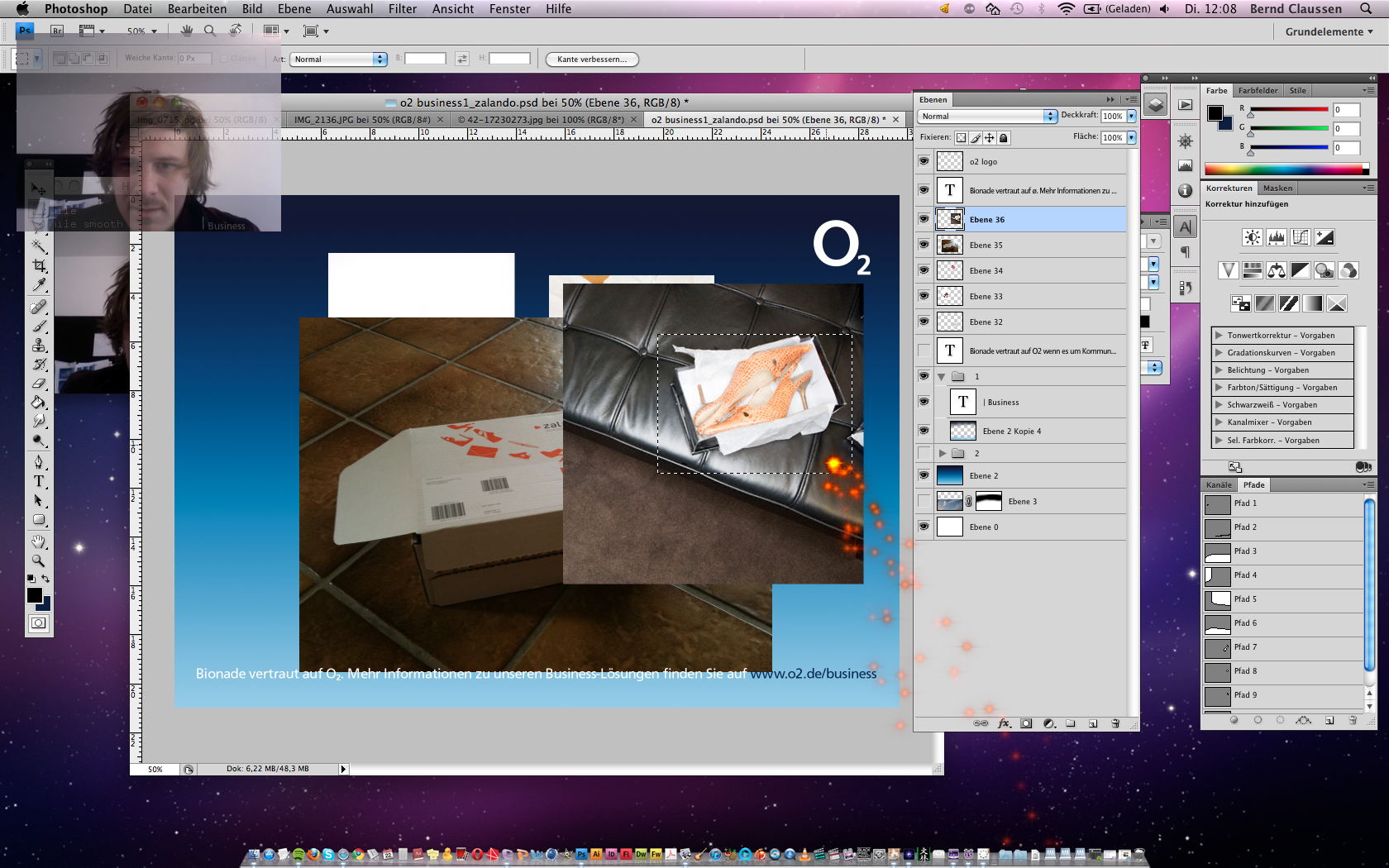Click the Kante verbessern button

pyautogui.click(x=591, y=60)
